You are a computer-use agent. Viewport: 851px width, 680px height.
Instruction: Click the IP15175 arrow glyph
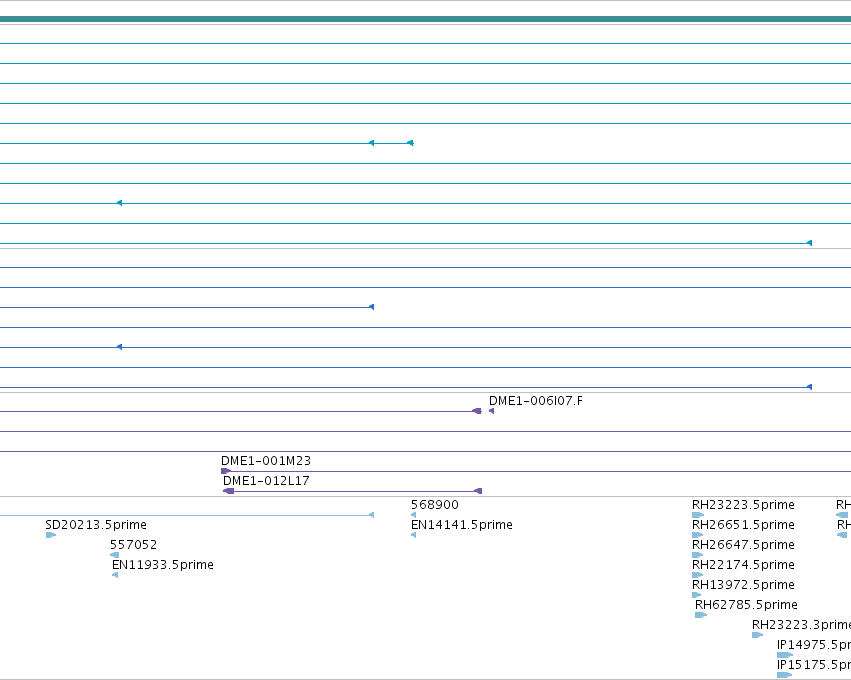coord(784,675)
